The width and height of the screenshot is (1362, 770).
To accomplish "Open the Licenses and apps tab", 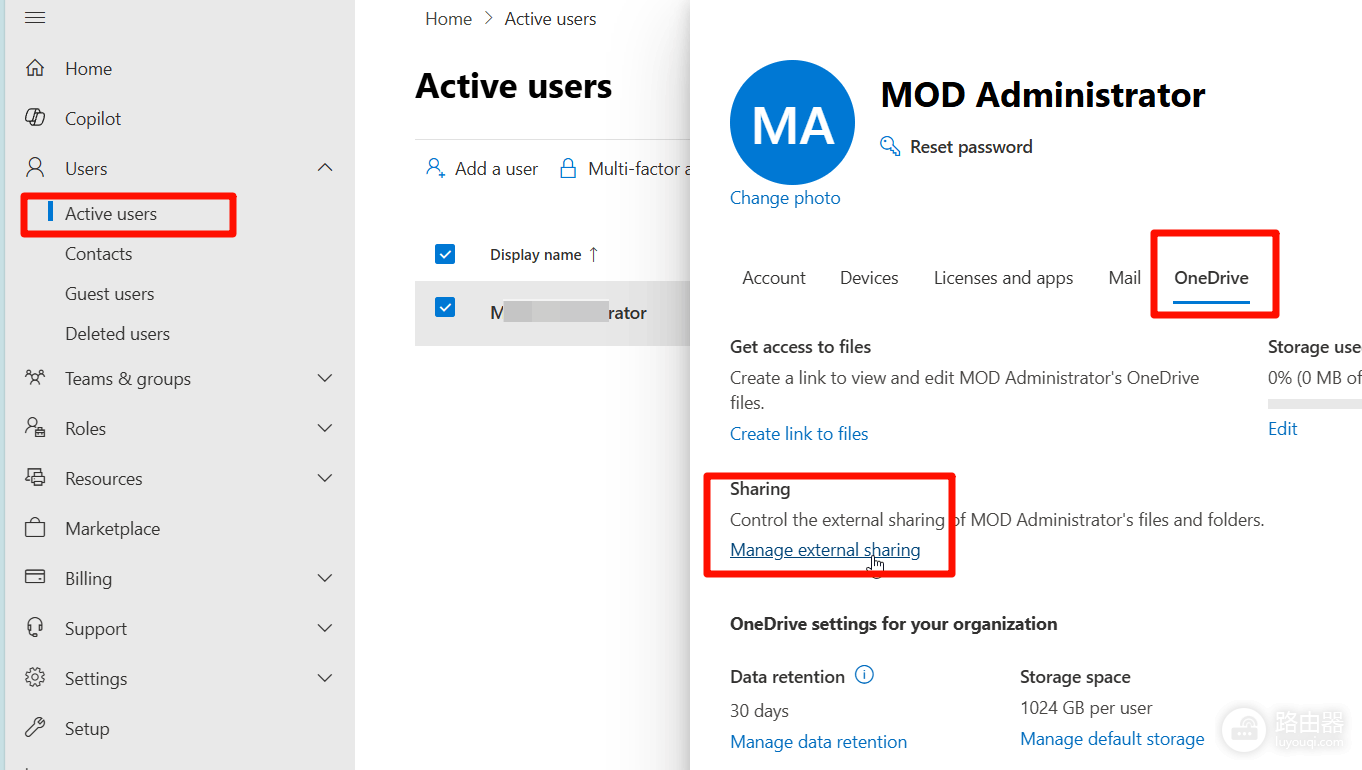I will coord(1003,278).
